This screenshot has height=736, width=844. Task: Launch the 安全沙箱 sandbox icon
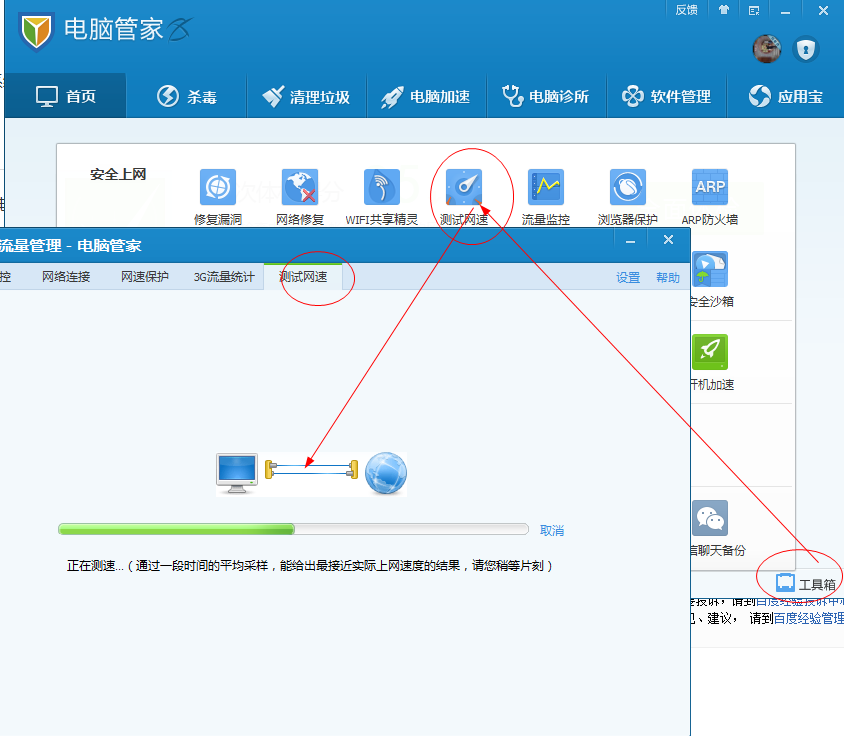(709, 270)
